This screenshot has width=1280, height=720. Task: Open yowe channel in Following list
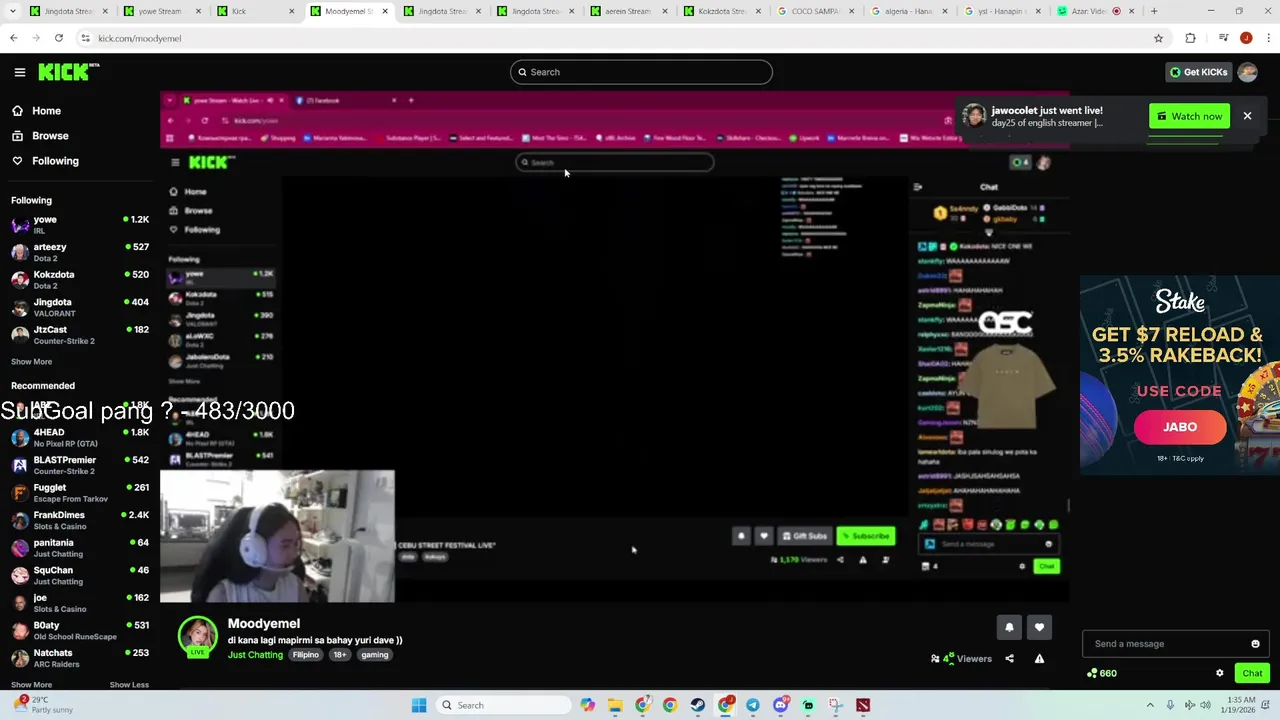[x=80, y=224]
